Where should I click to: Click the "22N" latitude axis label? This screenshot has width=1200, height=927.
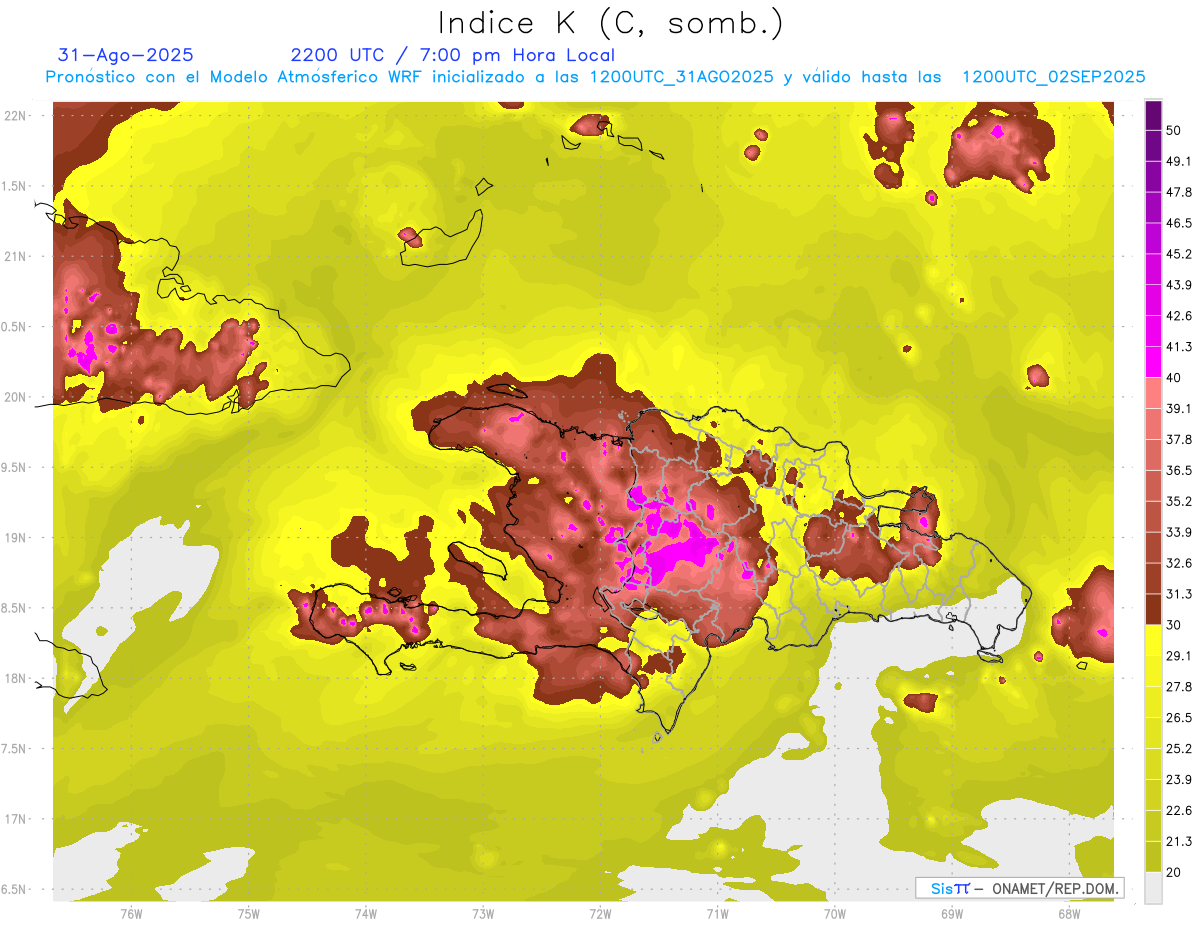[x=14, y=115]
